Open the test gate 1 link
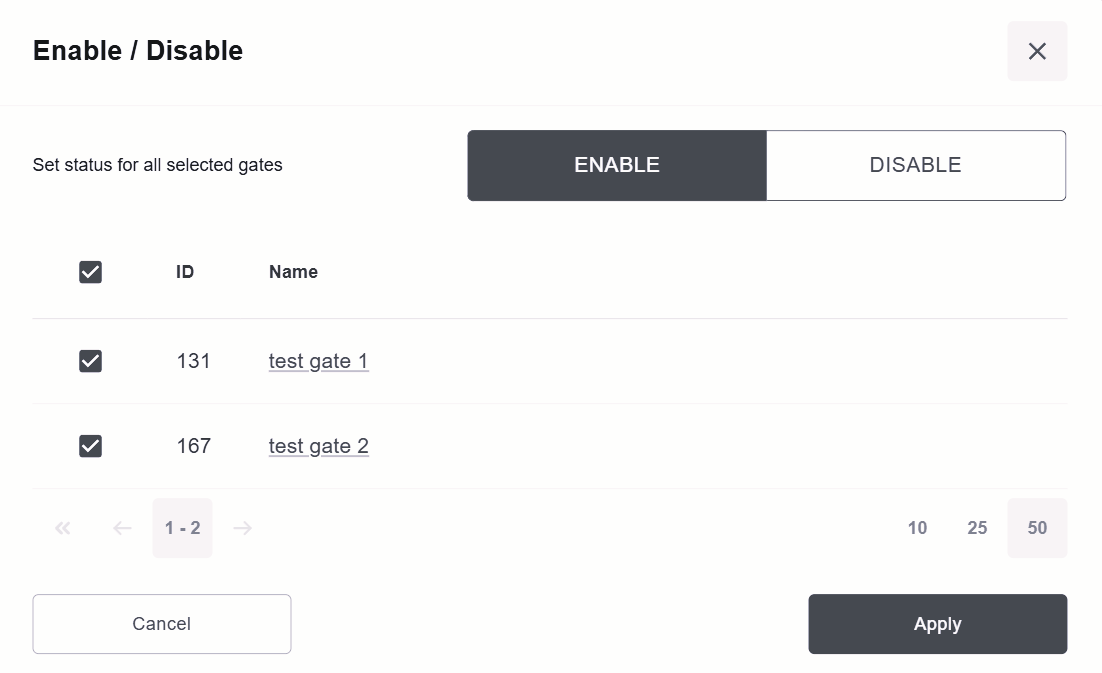Image resolution: width=1102 pixels, height=673 pixels. pos(318,361)
